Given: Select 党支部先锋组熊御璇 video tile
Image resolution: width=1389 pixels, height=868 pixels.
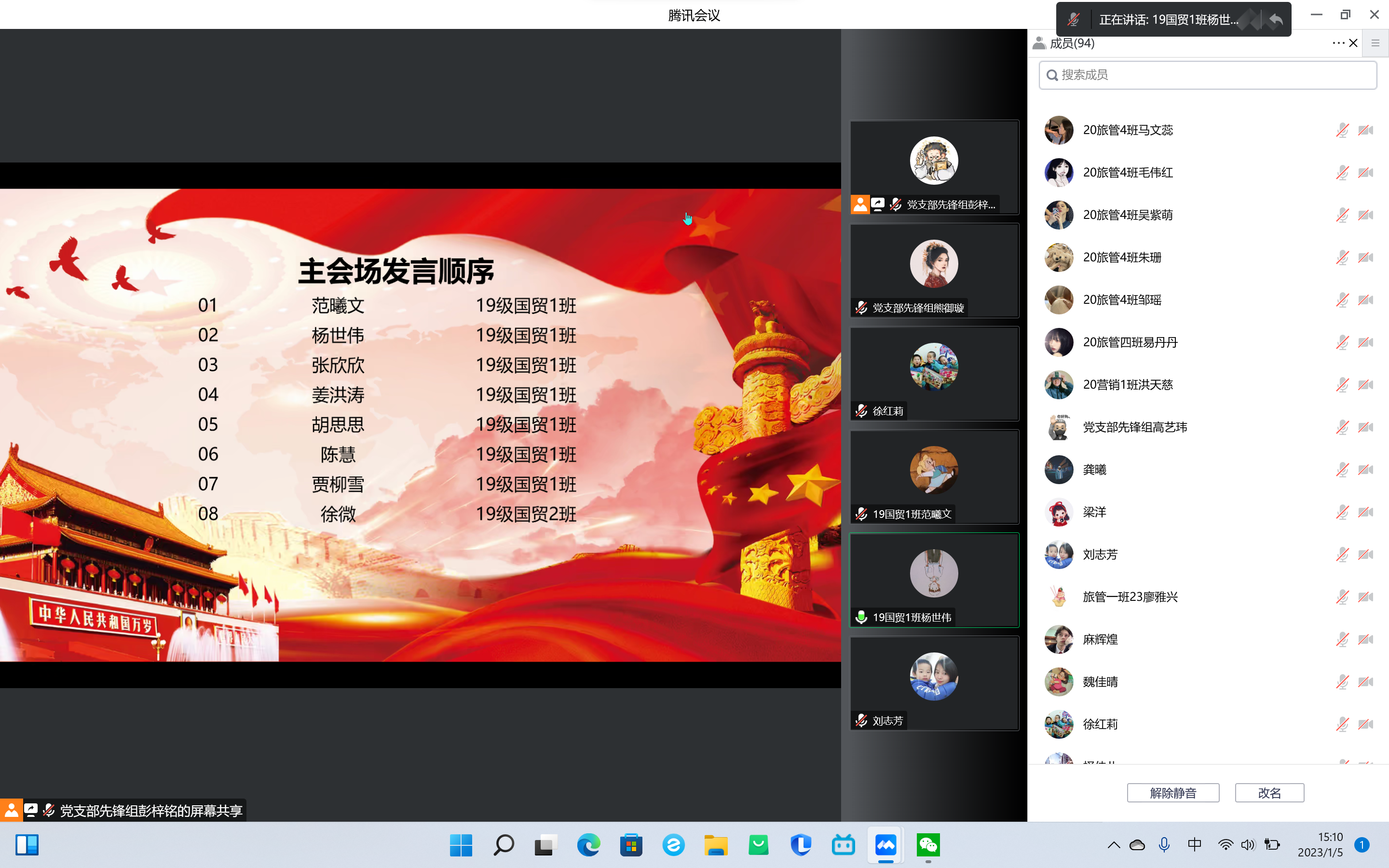Looking at the screenshot, I should [934, 270].
